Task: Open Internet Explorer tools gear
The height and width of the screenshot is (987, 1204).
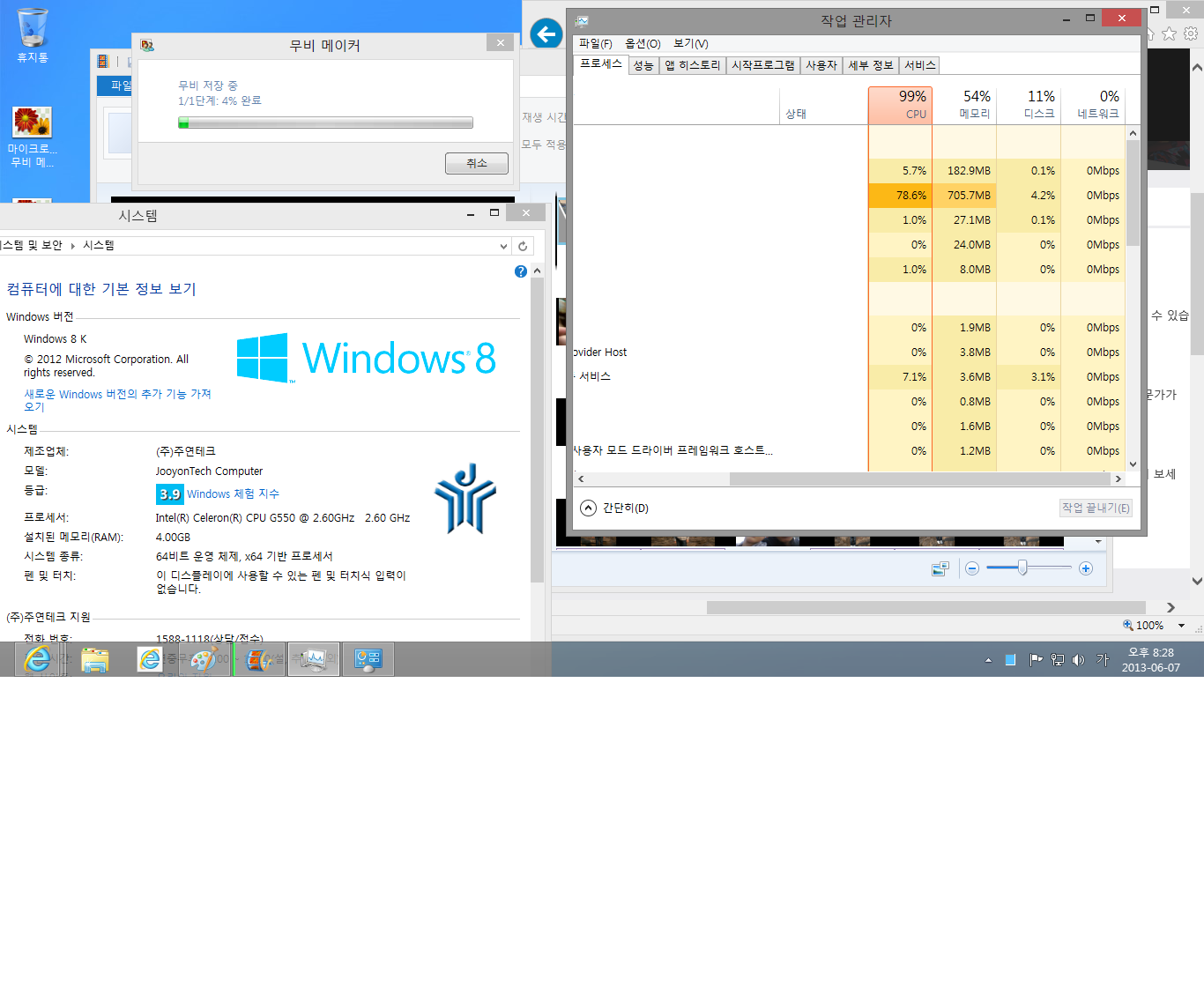Action: click(x=1191, y=33)
